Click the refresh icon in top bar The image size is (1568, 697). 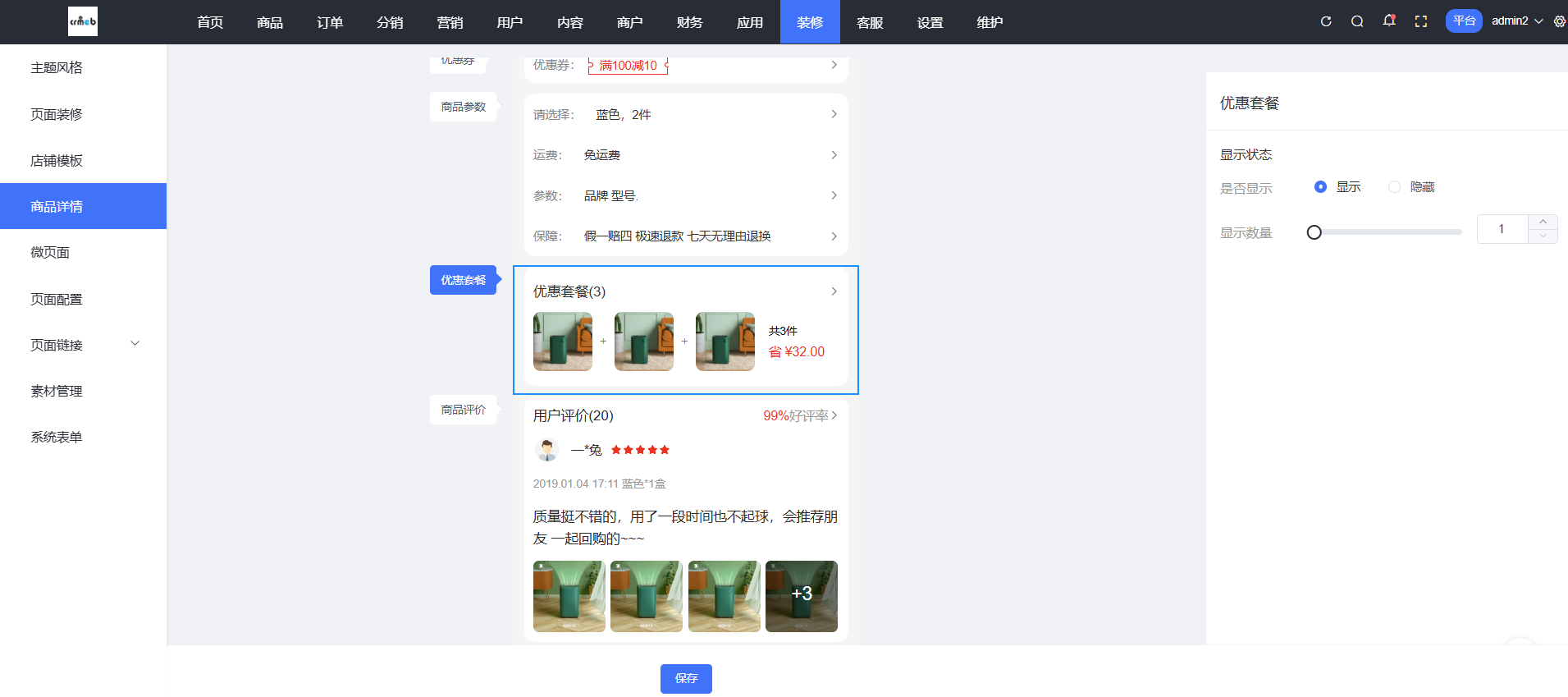click(1325, 21)
